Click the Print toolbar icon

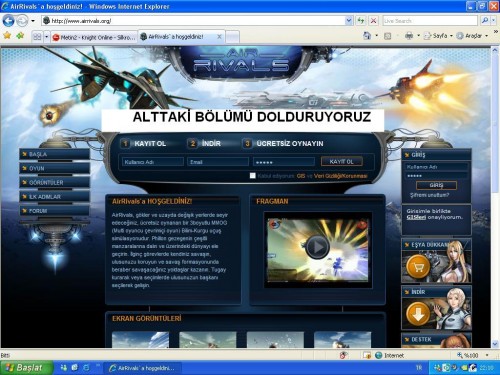point(409,36)
